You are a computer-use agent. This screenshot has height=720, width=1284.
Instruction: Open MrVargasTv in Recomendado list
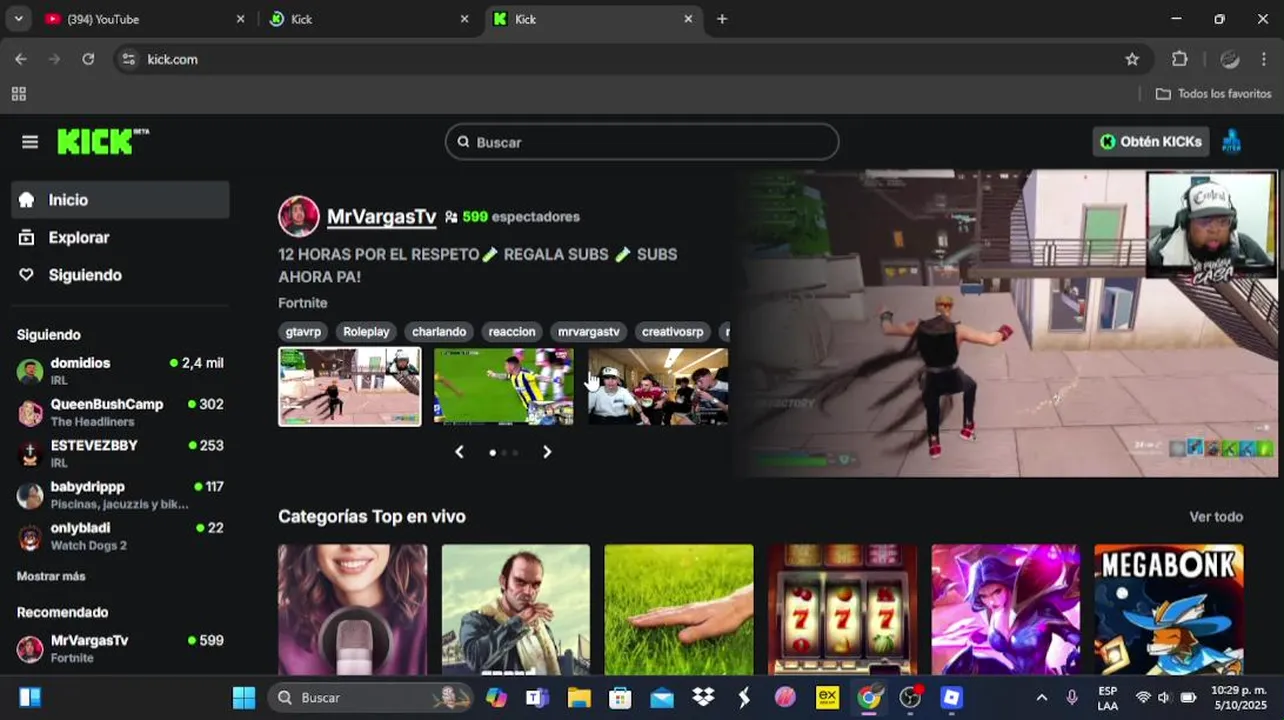120,648
